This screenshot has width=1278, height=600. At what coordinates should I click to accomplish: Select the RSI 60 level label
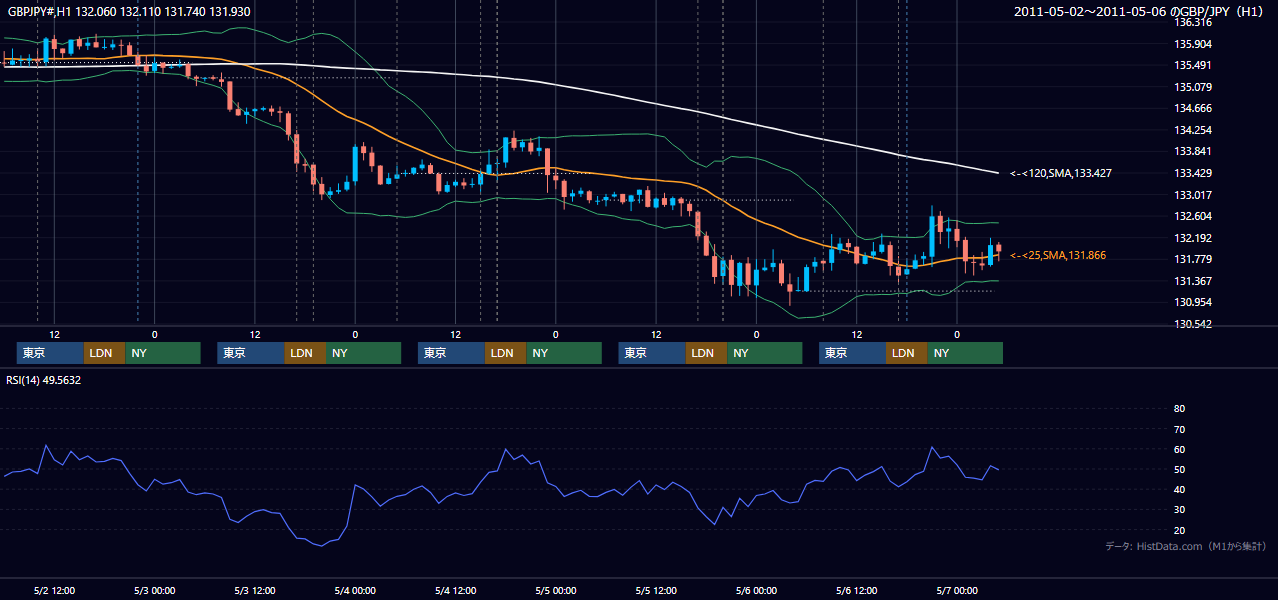(1179, 449)
